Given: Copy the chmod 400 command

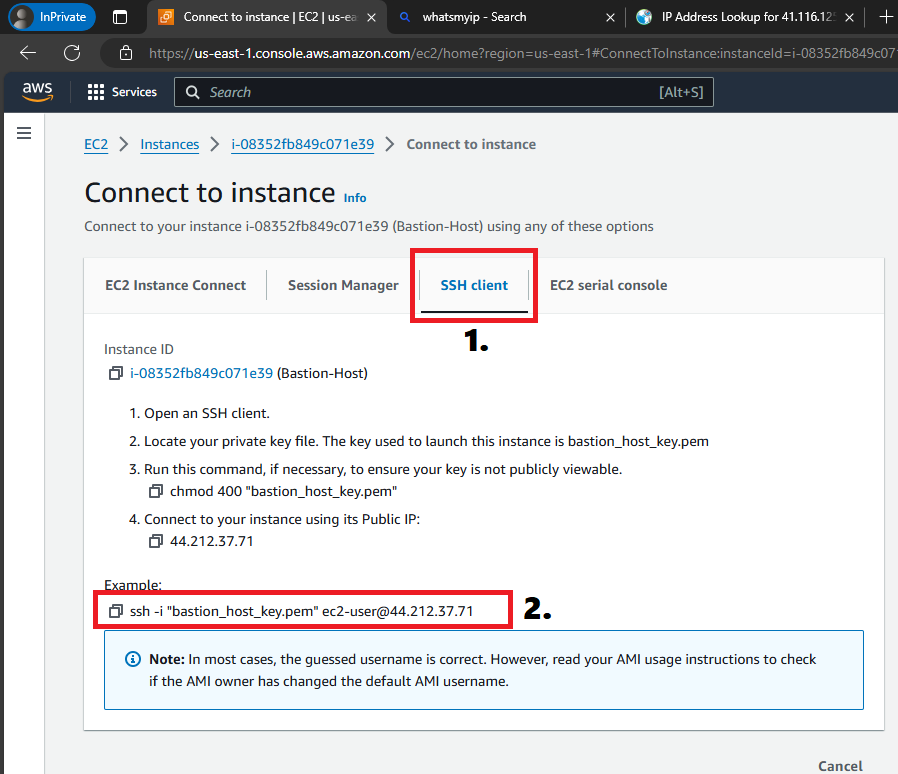Looking at the screenshot, I should [x=156, y=492].
